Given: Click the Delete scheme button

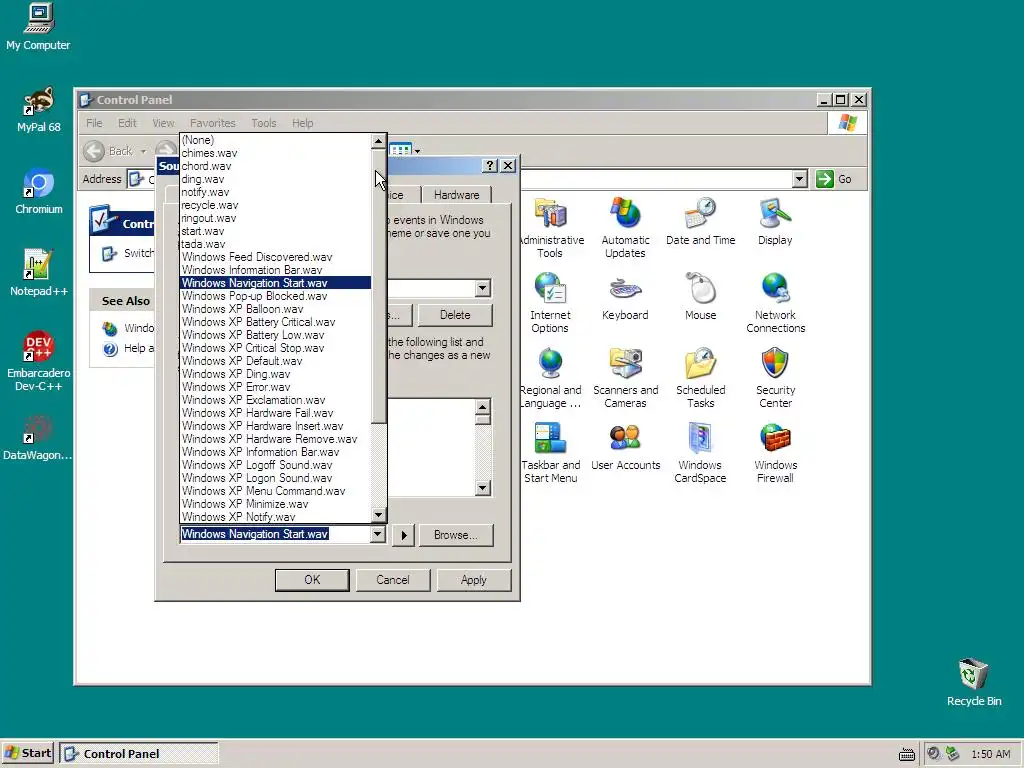Looking at the screenshot, I should [455, 315].
